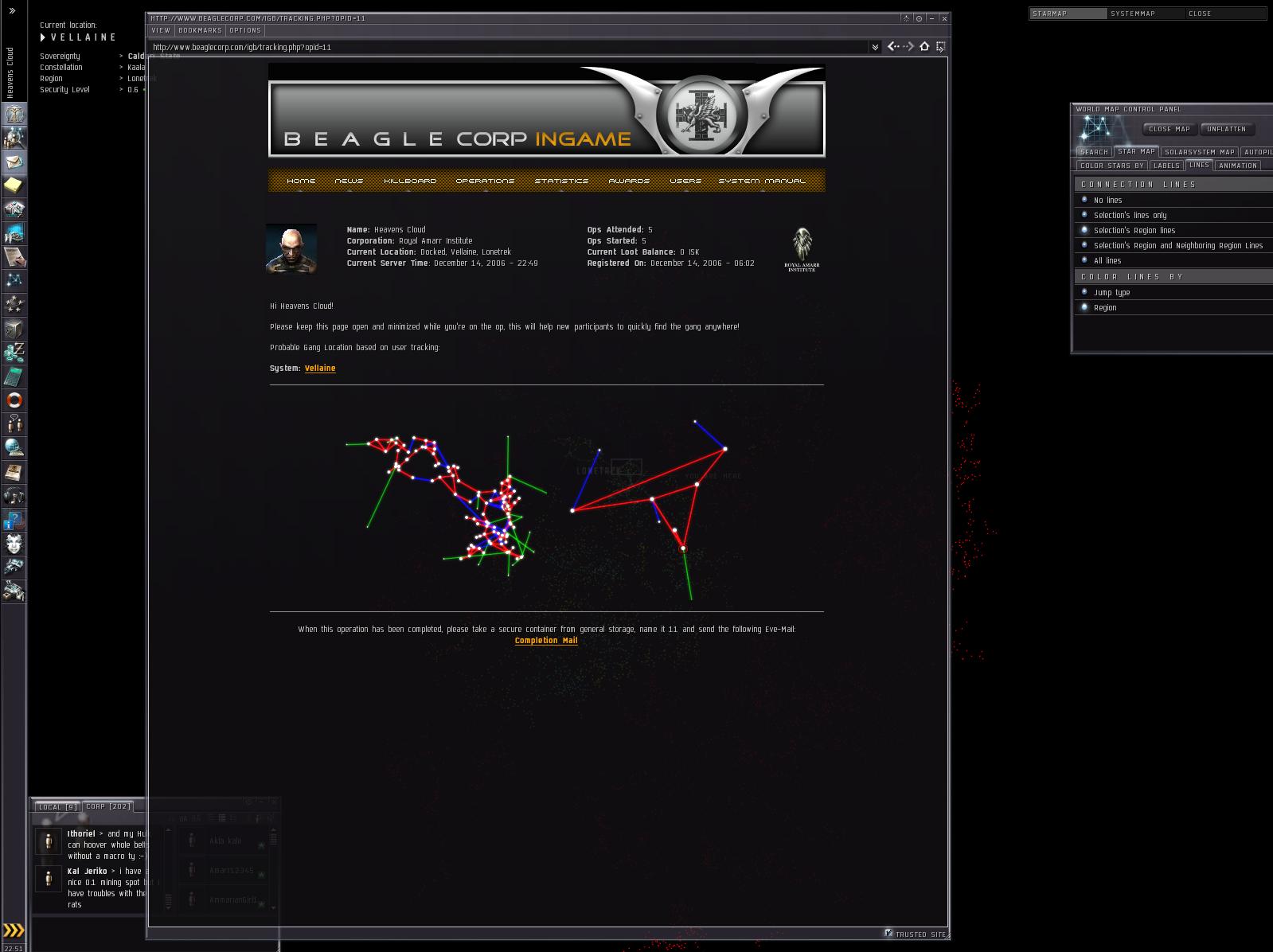Click the browser URL address field
This screenshot has width=1273, height=952.
(x=509, y=47)
